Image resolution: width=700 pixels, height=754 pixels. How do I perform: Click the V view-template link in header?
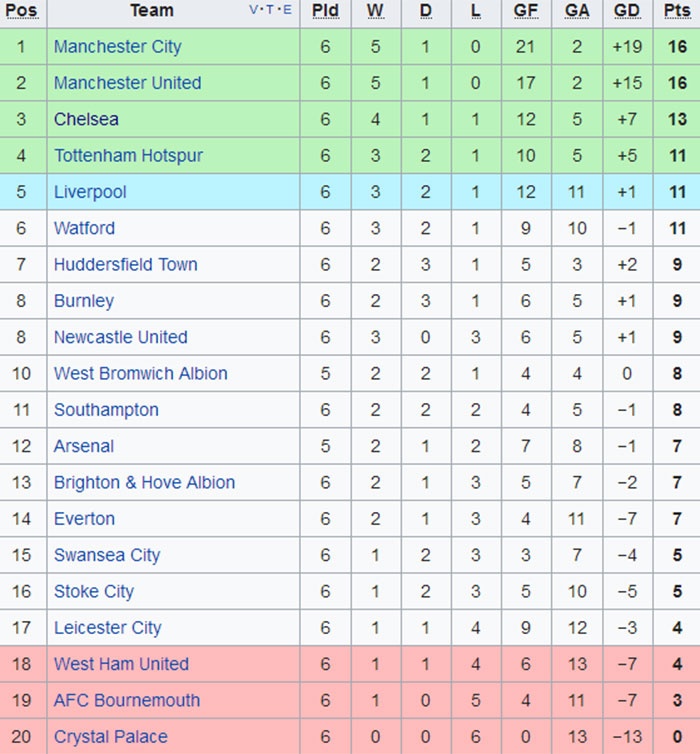point(253,10)
